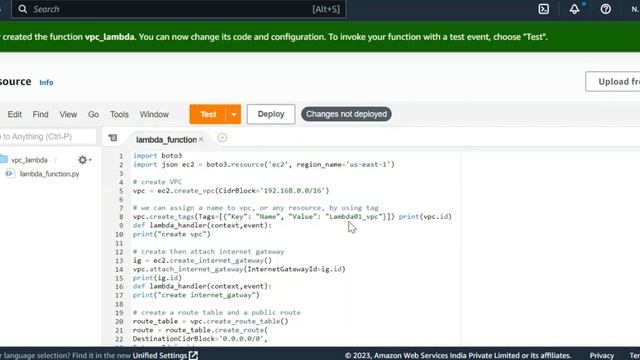
Task: Open editor settings gear in file tree
Action: point(83,160)
